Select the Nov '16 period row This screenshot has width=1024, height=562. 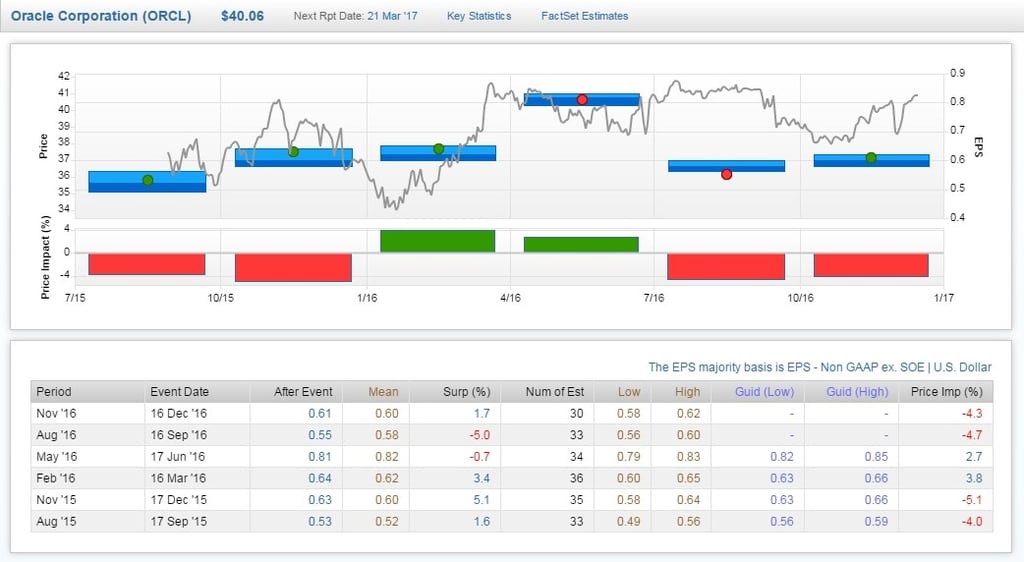point(512,413)
